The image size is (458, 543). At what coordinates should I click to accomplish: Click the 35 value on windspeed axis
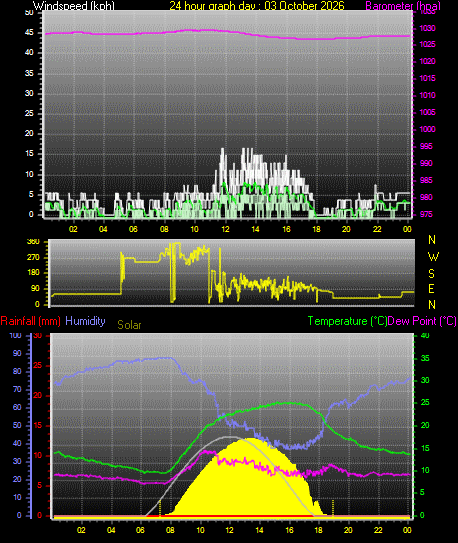(x=29, y=73)
